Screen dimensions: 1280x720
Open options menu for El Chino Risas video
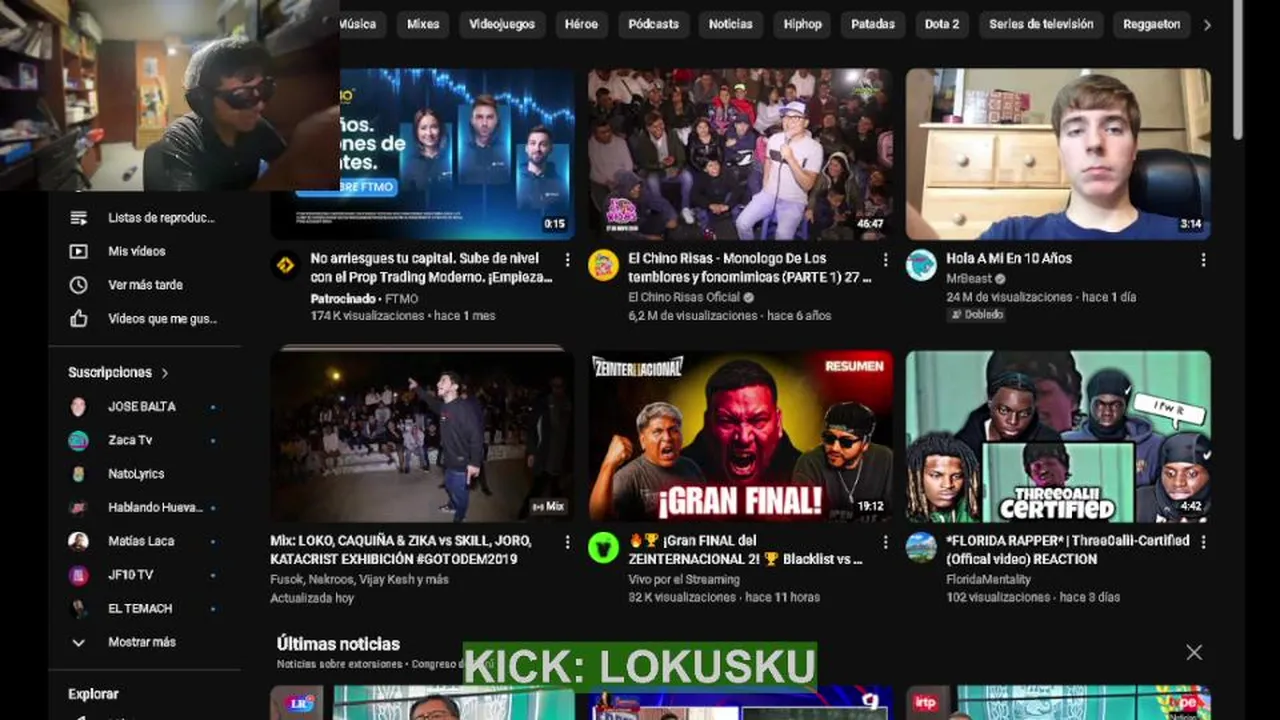point(885,260)
